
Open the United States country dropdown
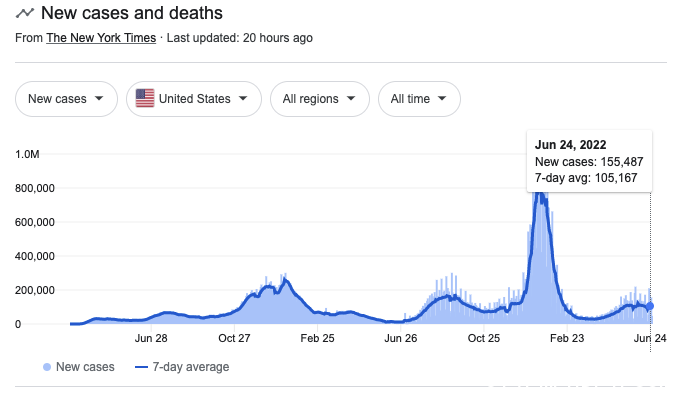pos(194,99)
